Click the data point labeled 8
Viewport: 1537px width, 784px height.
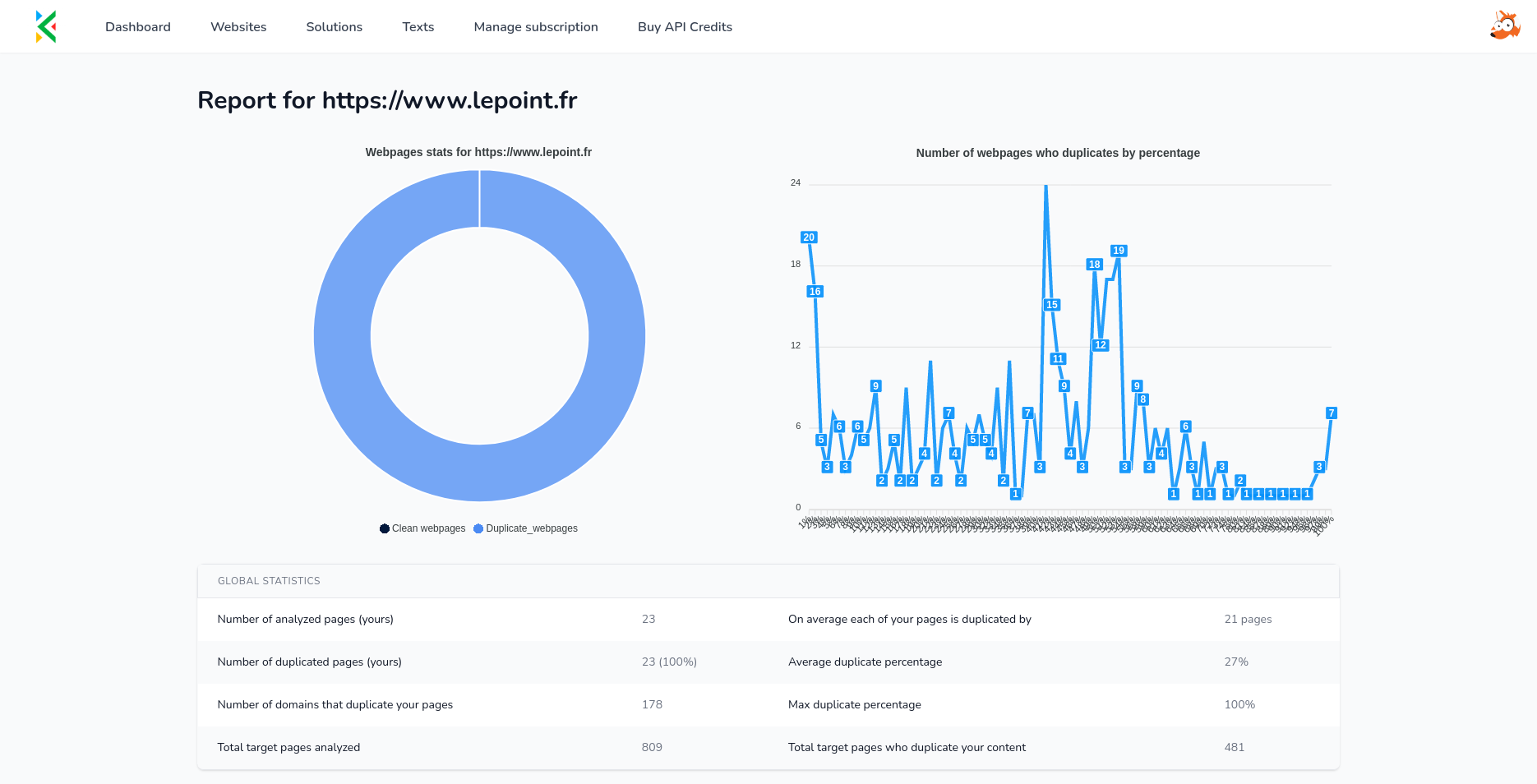[x=1142, y=399]
